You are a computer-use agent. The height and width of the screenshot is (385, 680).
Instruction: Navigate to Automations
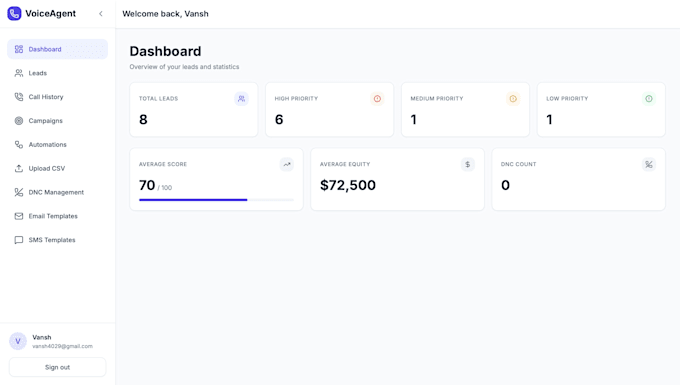pyautogui.click(x=57, y=144)
